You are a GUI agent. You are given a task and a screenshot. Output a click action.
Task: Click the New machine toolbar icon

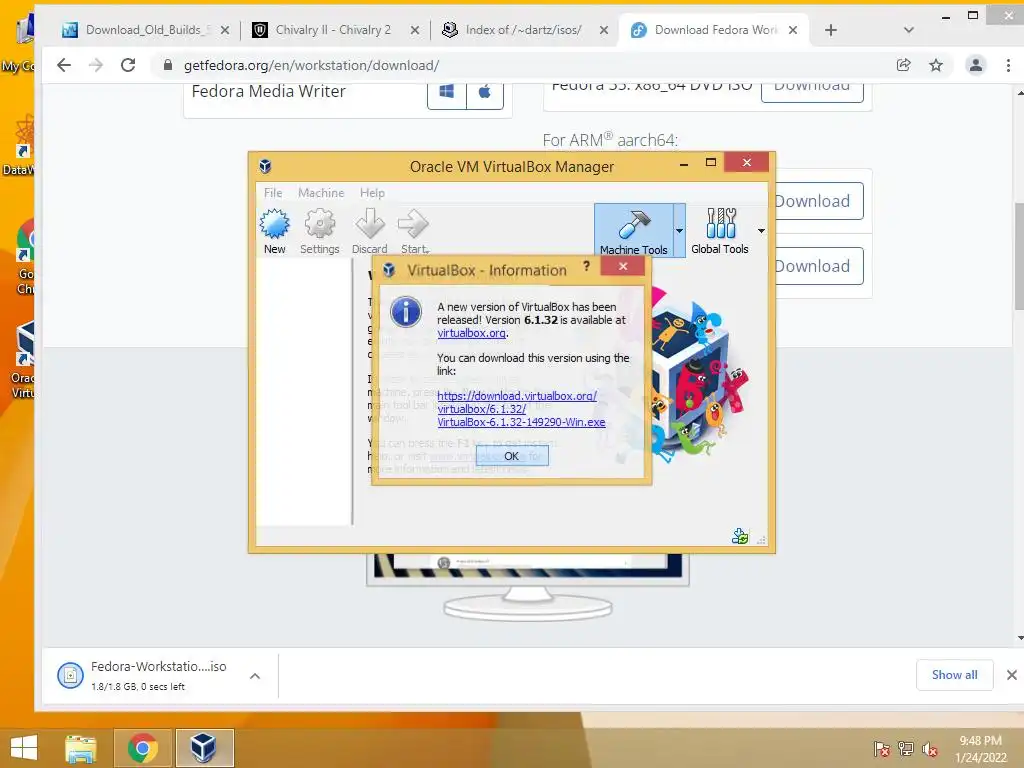click(x=274, y=231)
